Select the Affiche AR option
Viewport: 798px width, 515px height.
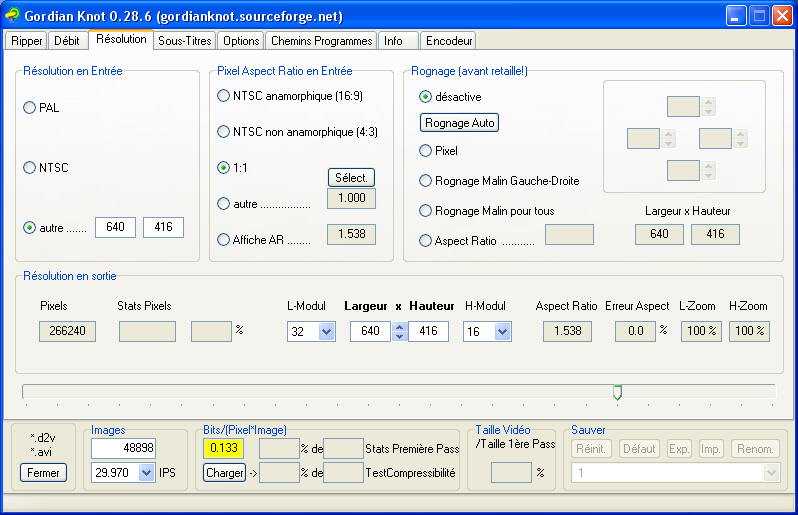264,240
